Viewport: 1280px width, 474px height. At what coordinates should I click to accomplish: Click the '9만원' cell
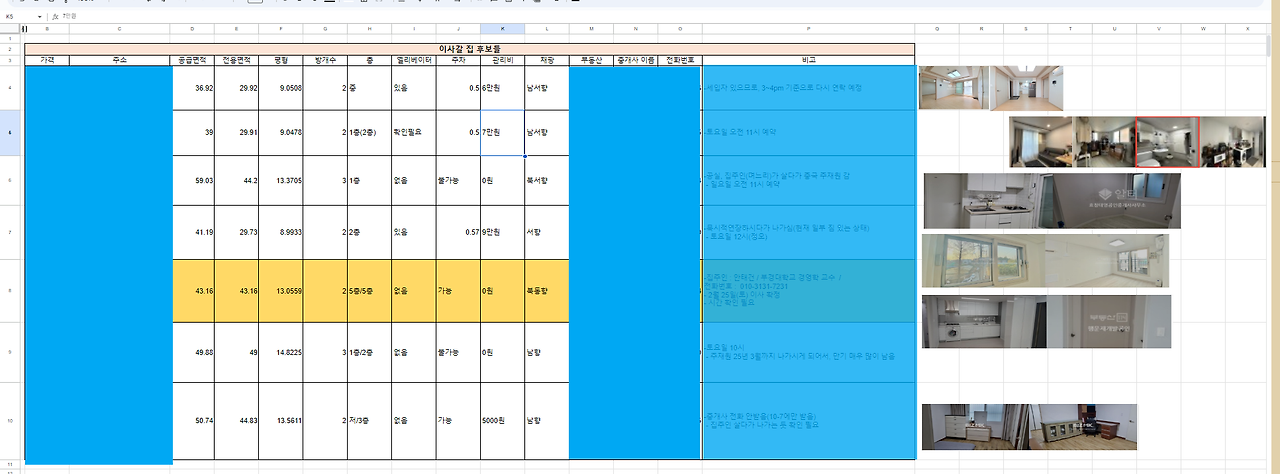(x=502, y=232)
